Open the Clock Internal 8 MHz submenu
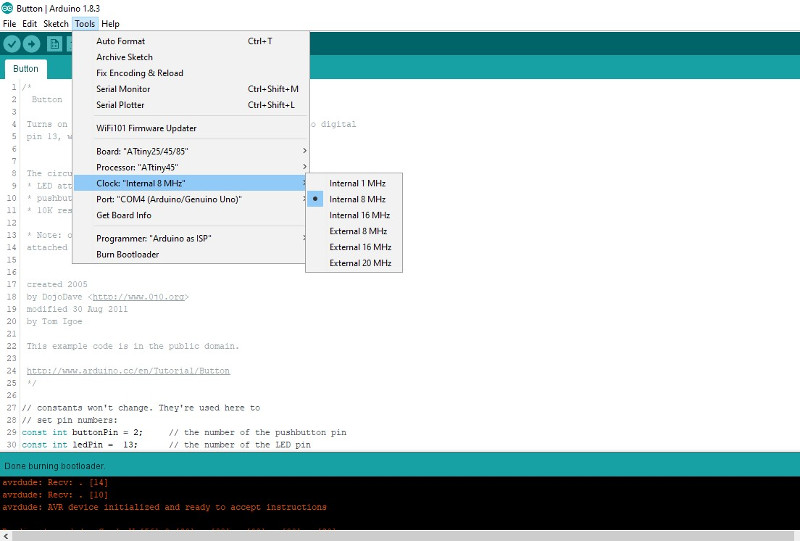Screen dimensions: 800x541 [190, 183]
